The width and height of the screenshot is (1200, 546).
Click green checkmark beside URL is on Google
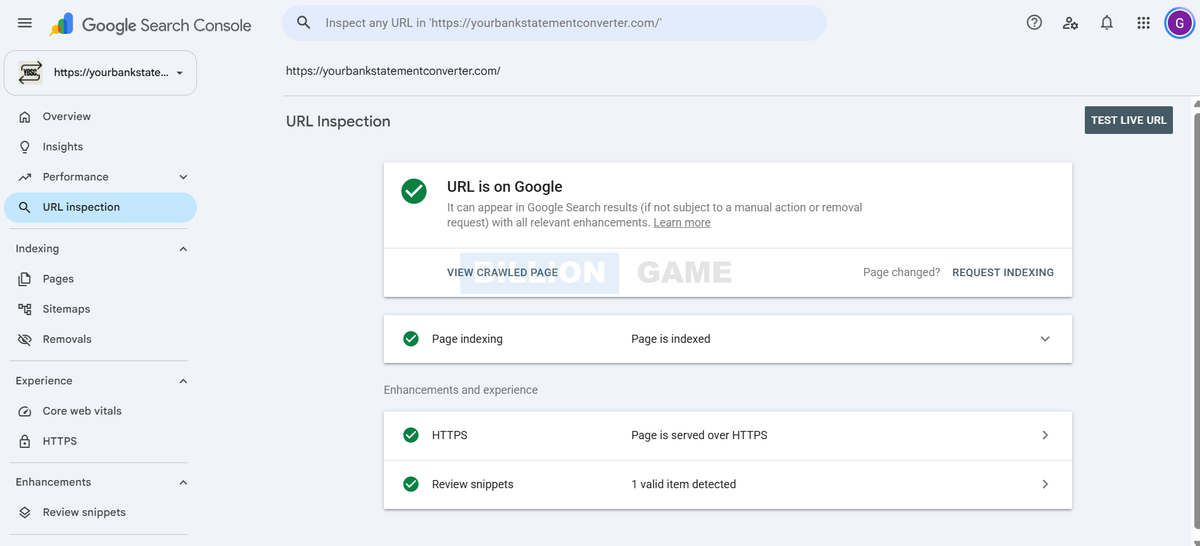414,191
